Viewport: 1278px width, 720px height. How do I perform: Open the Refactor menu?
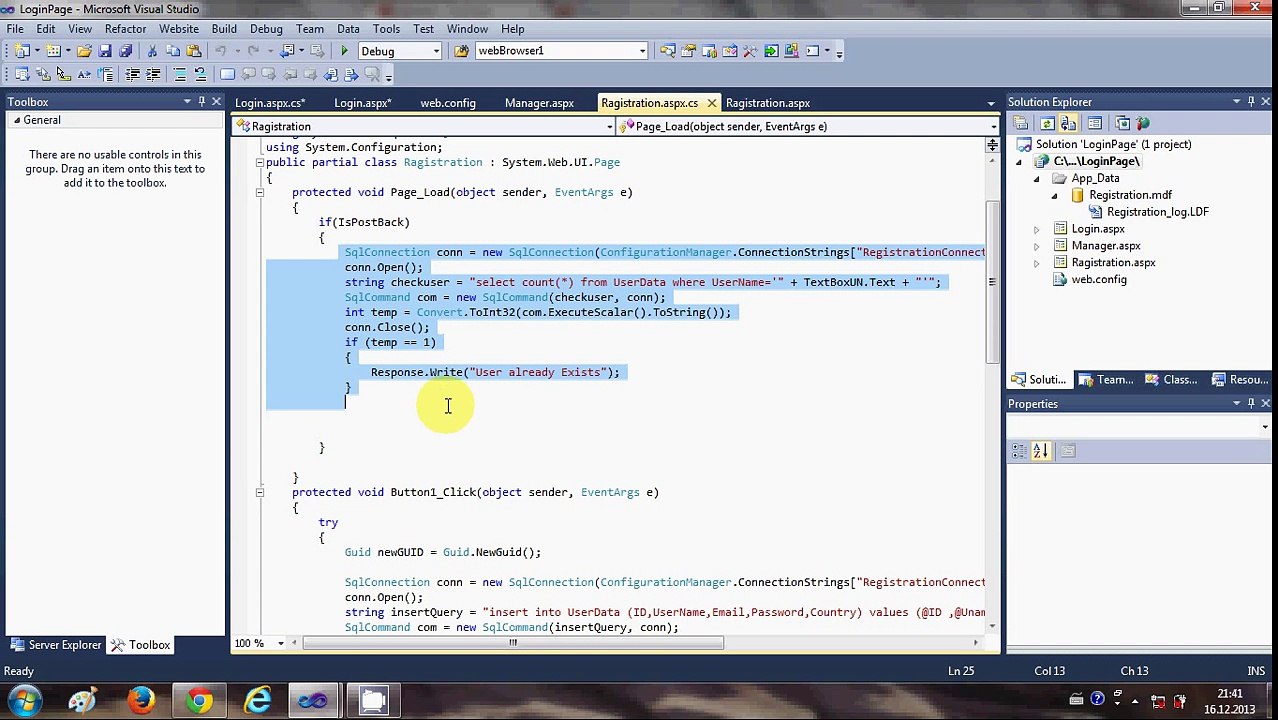point(125,29)
